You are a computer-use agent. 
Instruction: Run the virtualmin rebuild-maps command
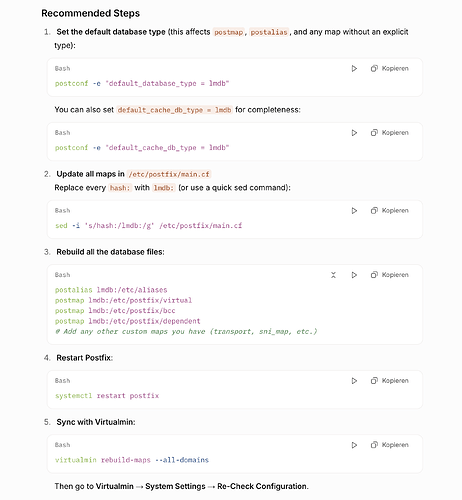354,445
